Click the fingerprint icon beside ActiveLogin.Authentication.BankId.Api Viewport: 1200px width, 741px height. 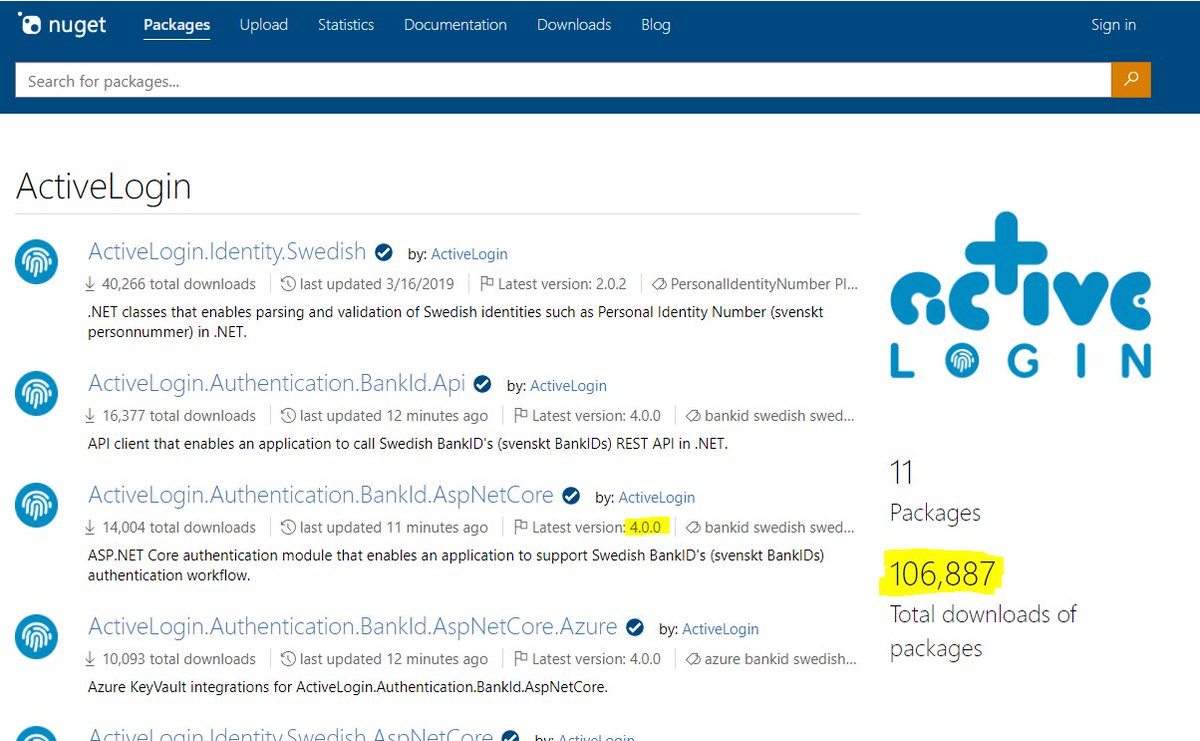tap(36, 393)
